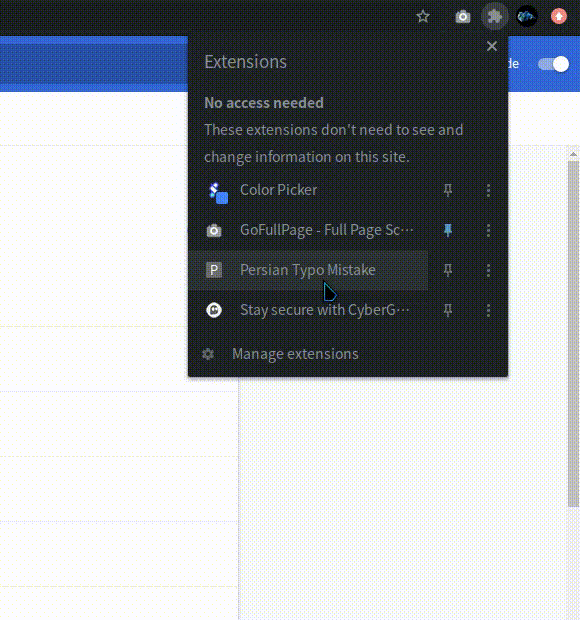Click the Persian Typo Mistake P icon
This screenshot has height=620, width=580.
click(x=214, y=270)
